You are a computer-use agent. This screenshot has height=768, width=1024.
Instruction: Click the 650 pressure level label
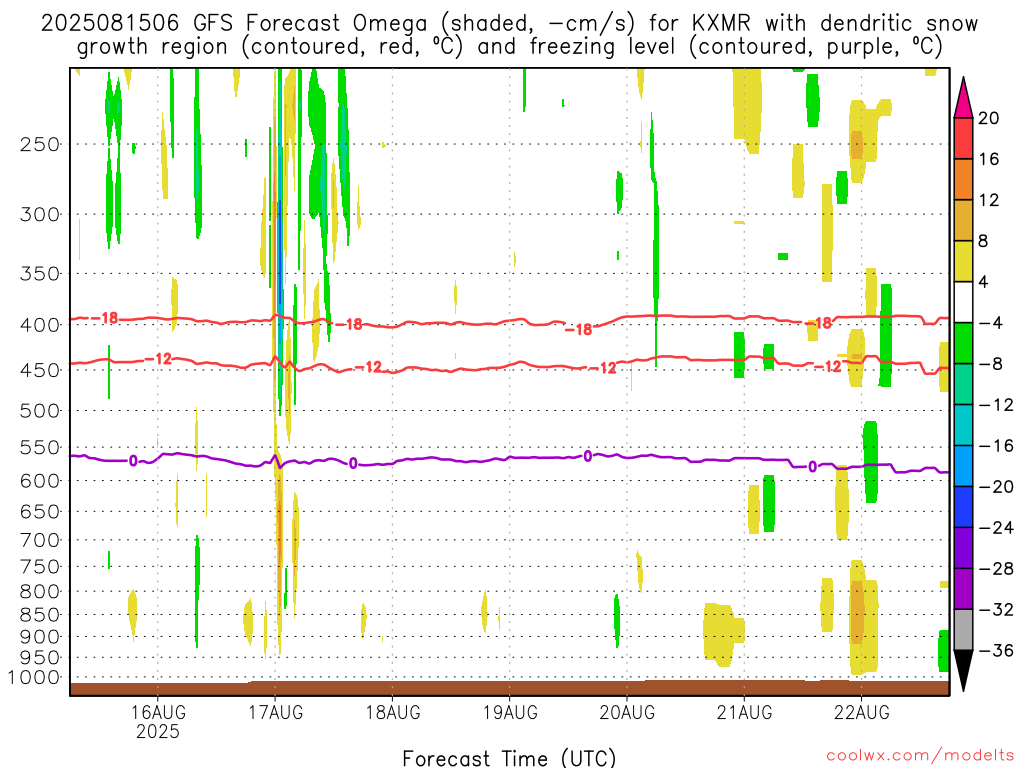click(40, 511)
